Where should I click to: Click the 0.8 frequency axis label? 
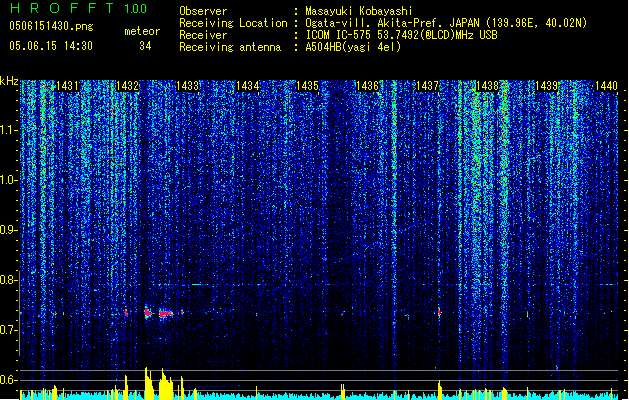click(x=9, y=280)
